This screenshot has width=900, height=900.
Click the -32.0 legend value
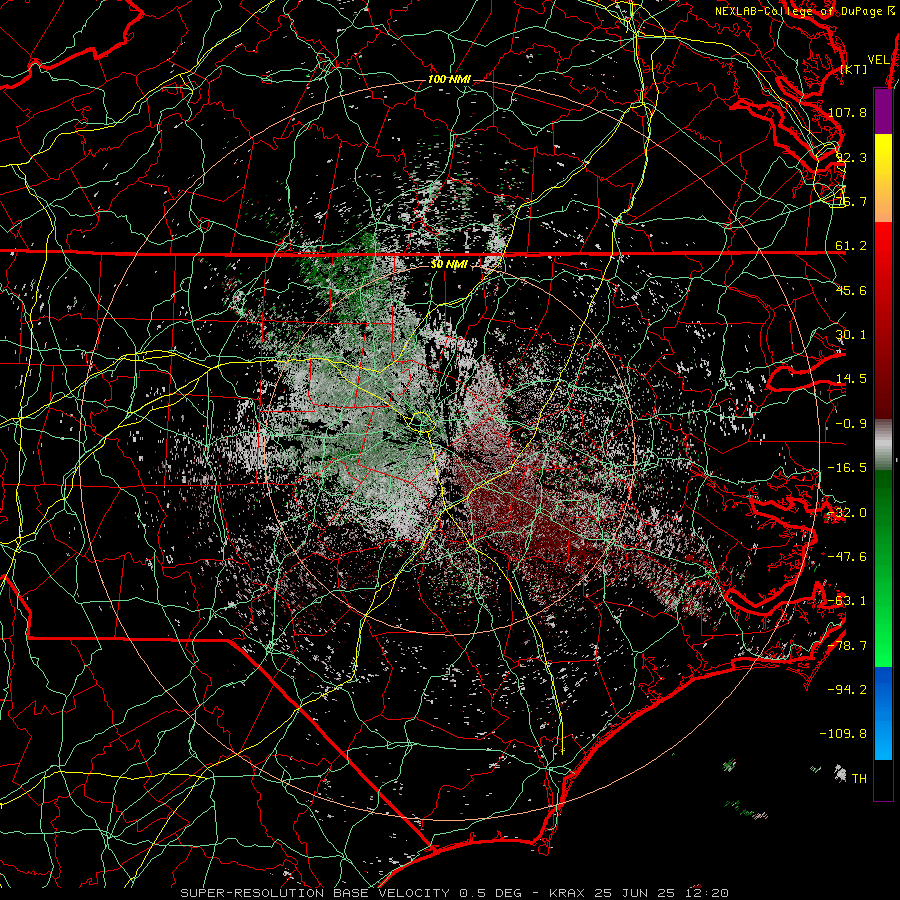point(847,513)
